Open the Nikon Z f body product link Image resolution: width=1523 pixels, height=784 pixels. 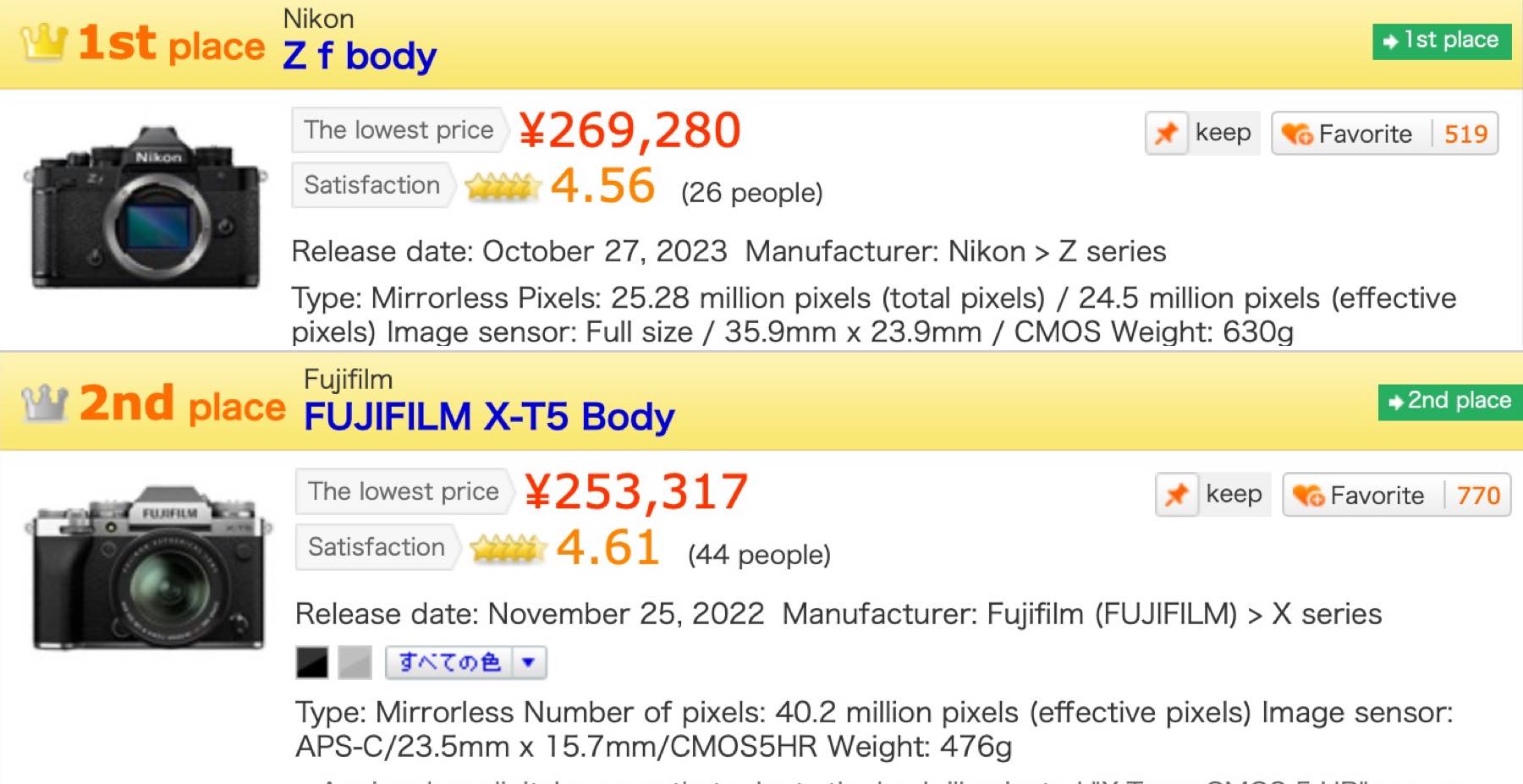tap(360, 56)
